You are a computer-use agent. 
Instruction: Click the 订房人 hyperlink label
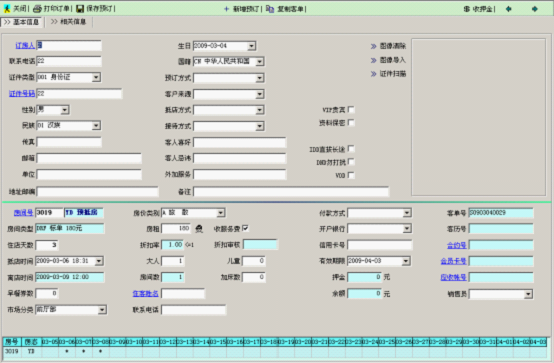click(25, 45)
